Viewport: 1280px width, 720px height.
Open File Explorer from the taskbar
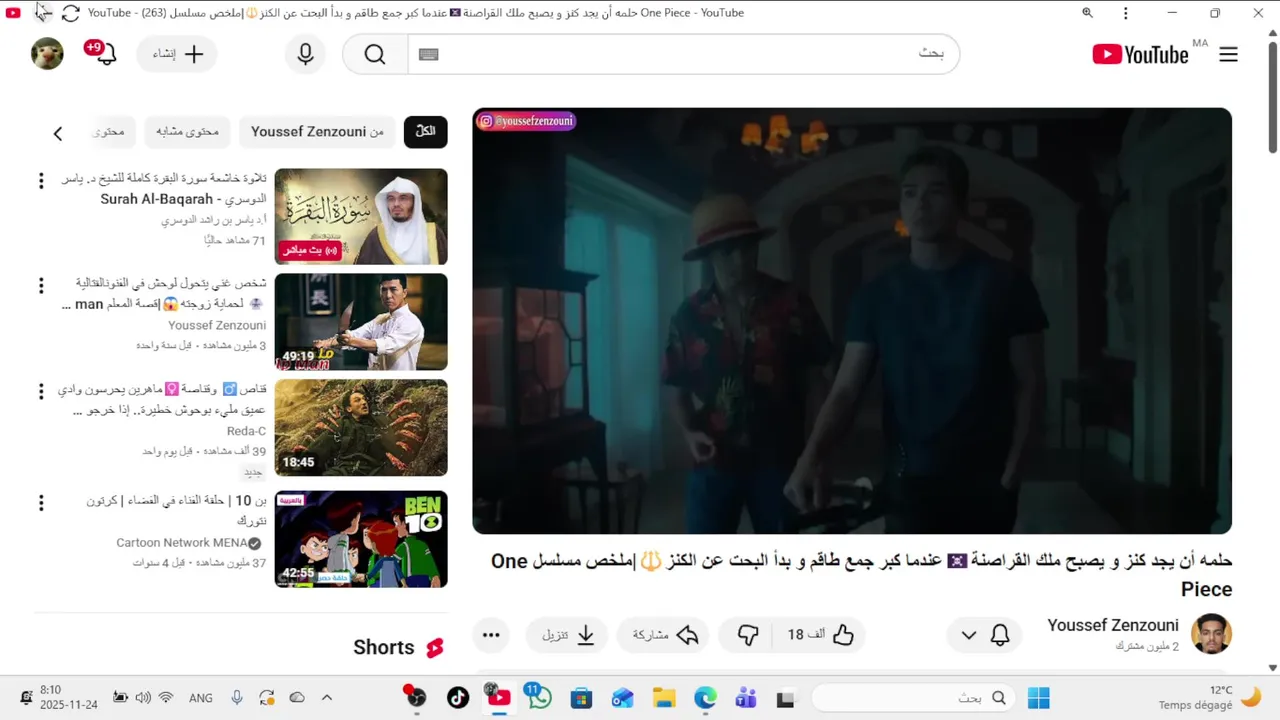(x=664, y=698)
